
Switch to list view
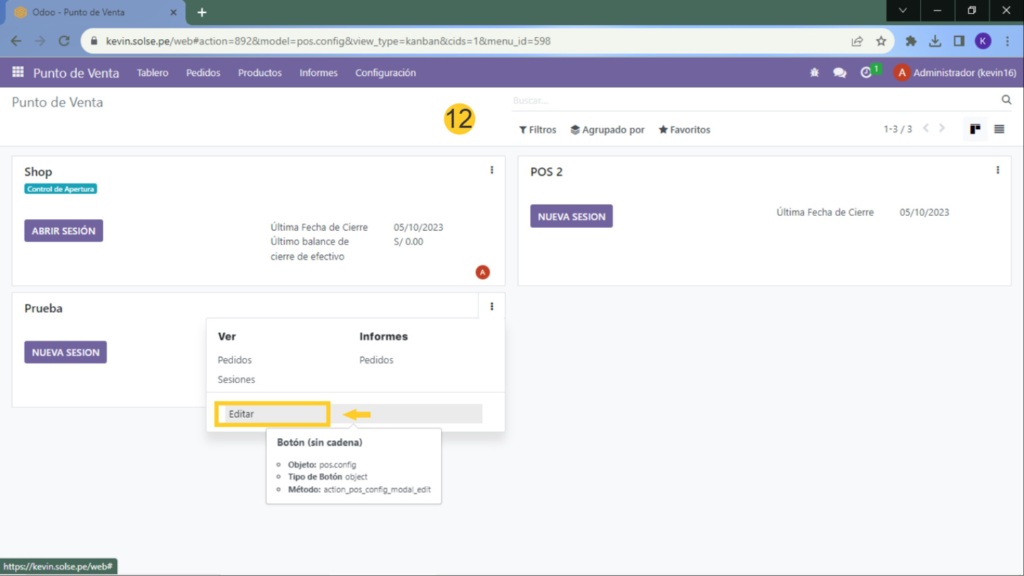click(999, 129)
